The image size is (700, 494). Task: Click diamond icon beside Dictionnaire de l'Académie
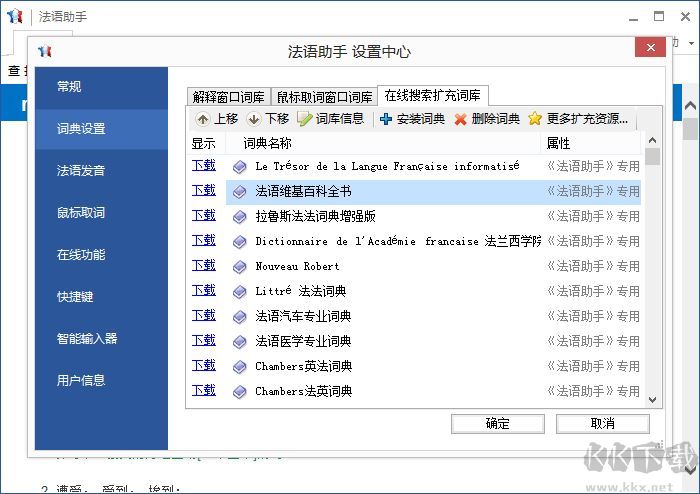point(240,242)
